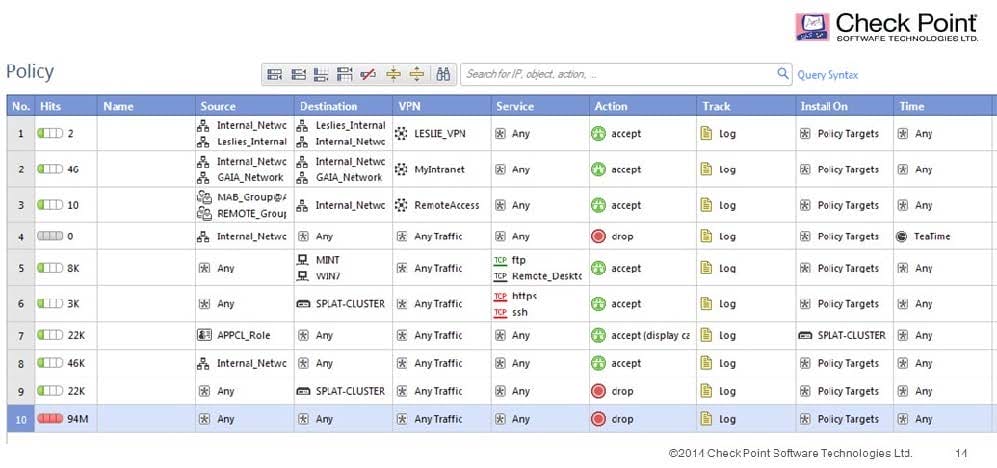Viewport: 997px width, 468px height.
Task: Click Any Traffic in rule 4 VPN
Action: (x=438, y=236)
